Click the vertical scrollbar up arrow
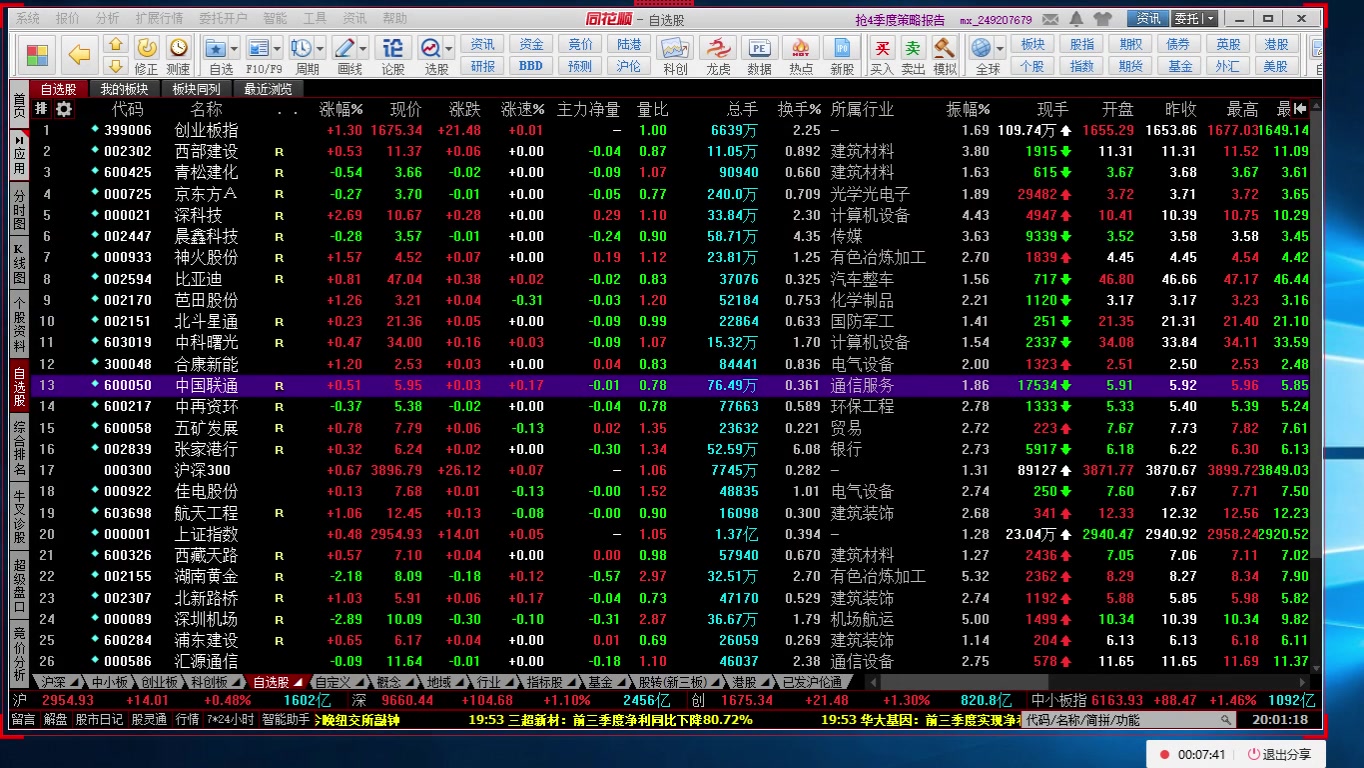Viewport: 1364px width, 768px height. 1316,106
